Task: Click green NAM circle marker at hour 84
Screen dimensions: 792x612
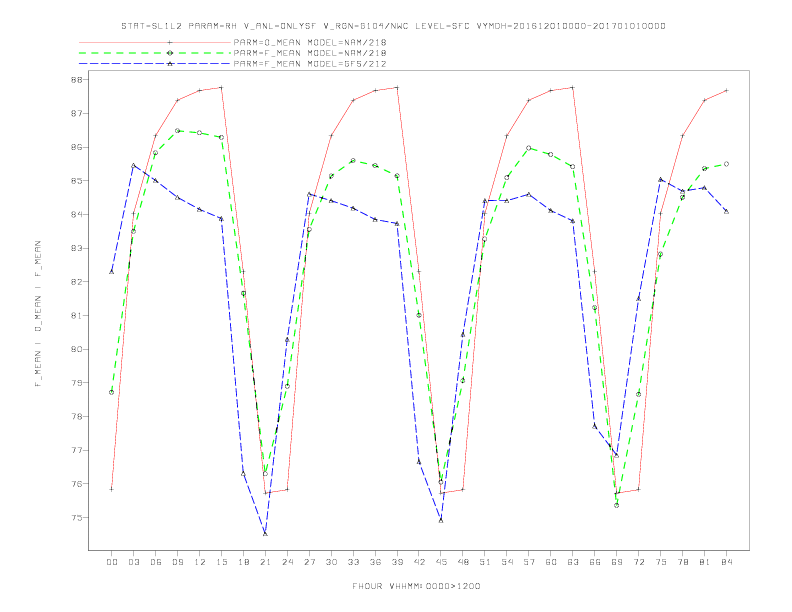Action: click(x=726, y=164)
